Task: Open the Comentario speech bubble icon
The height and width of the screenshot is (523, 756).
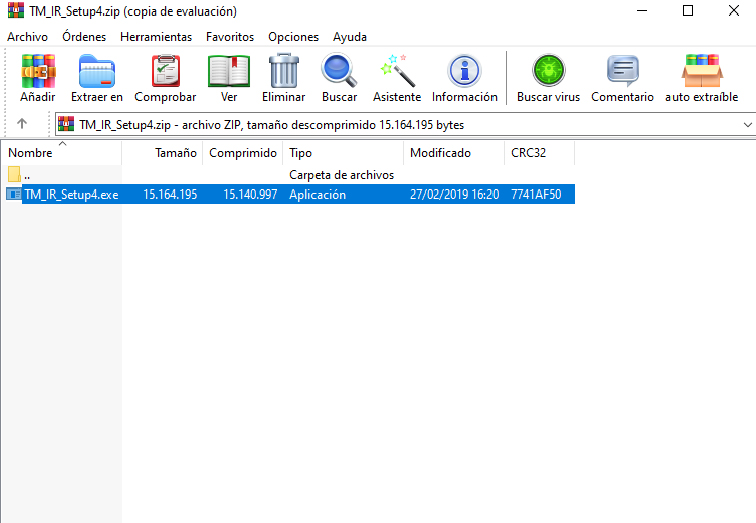Action: (622, 71)
